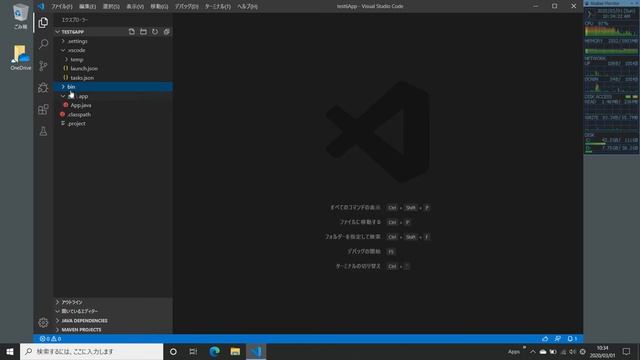640x360 pixels.
Task: Open the Source Control view
Action: pos(43,66)
